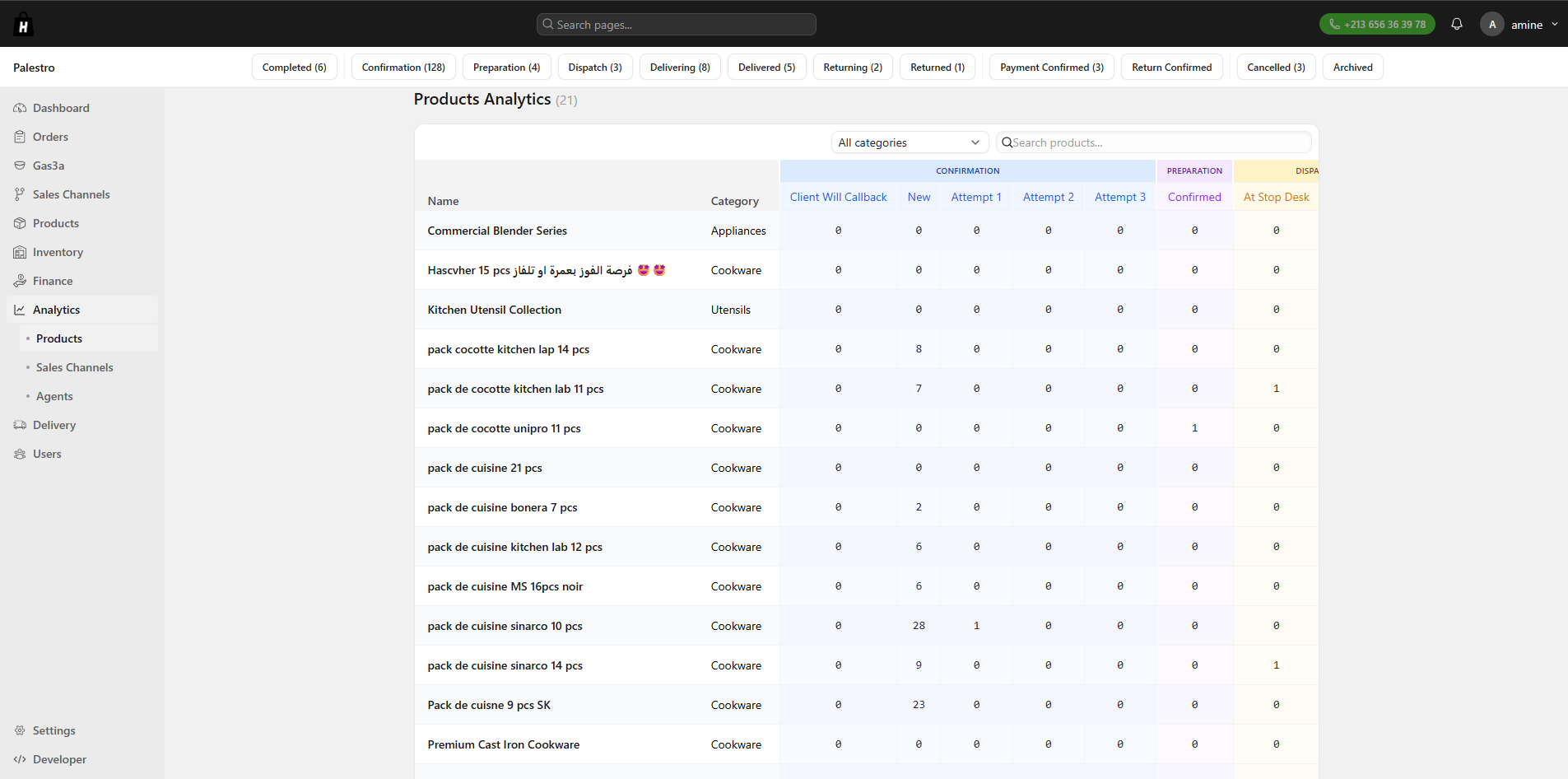Click the Orders clipboard icon
Image resolution: width=1568 pixels, height=779 pixels.
(20, 137)
